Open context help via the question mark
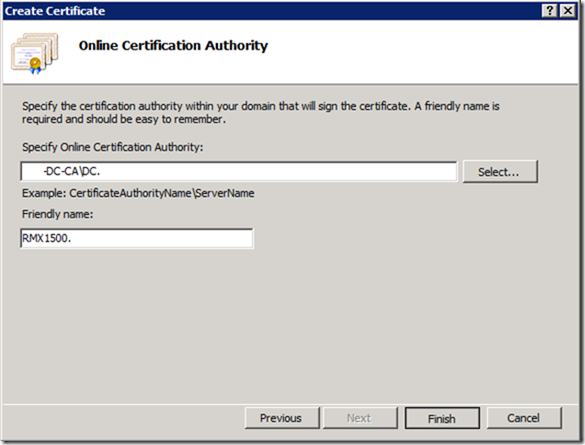The height and width of the screenshot is (445, 585). point(550,11)
